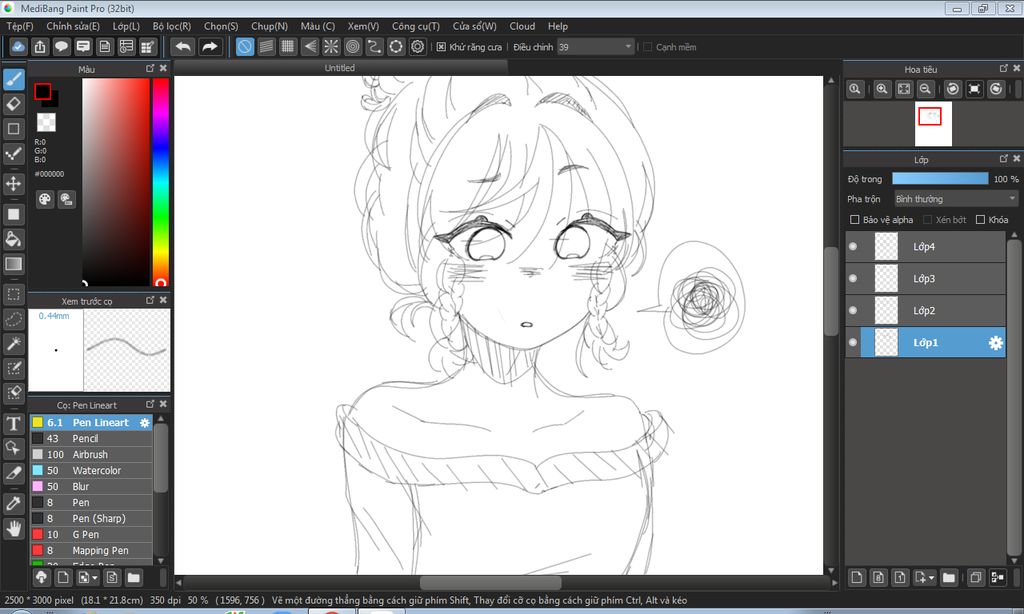1024x614 pixels.
Task: Add a new layer in Layers panel
Action: pyautogui.click(x=857, y=577)
